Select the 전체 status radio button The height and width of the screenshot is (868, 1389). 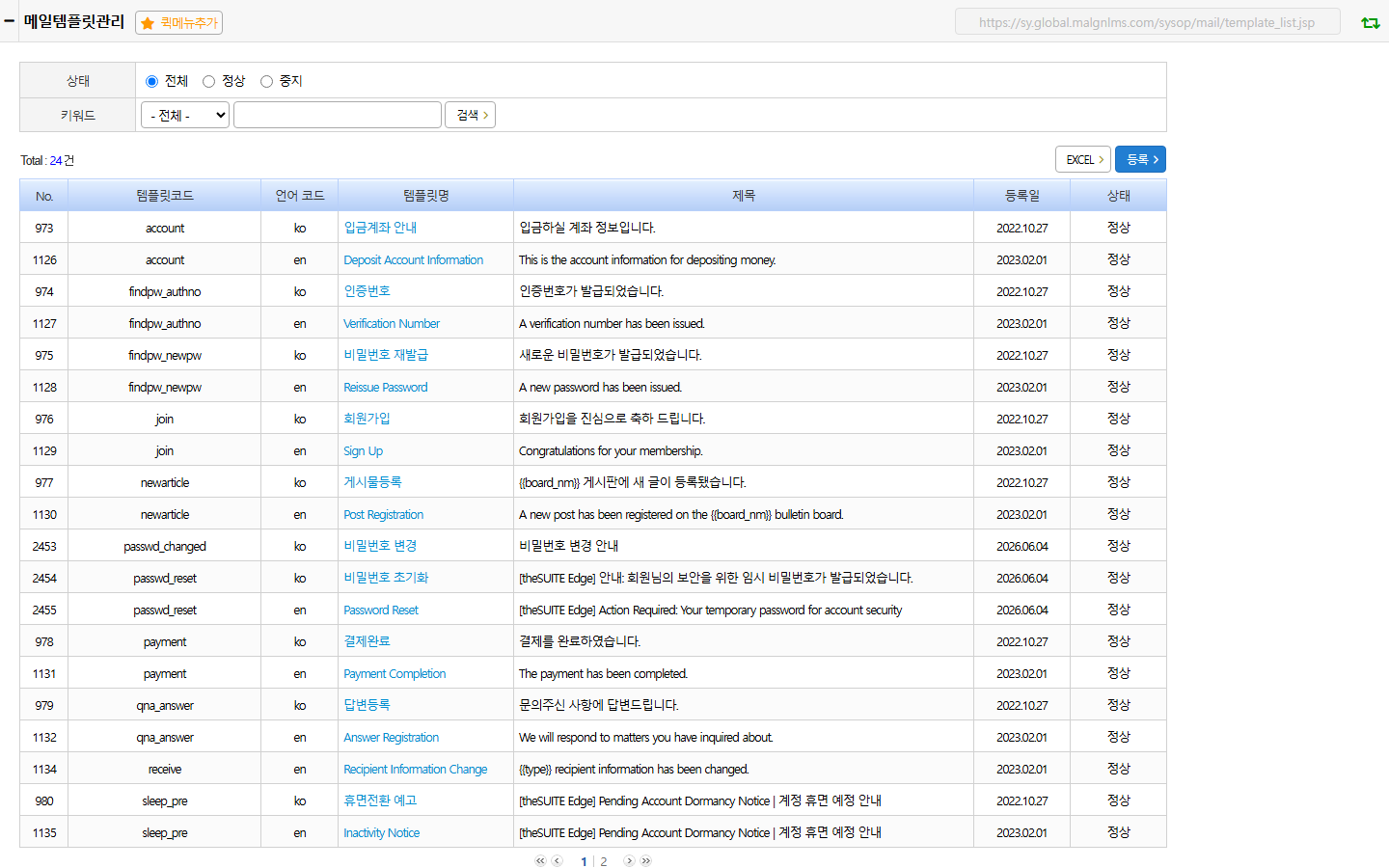(151, 81)
